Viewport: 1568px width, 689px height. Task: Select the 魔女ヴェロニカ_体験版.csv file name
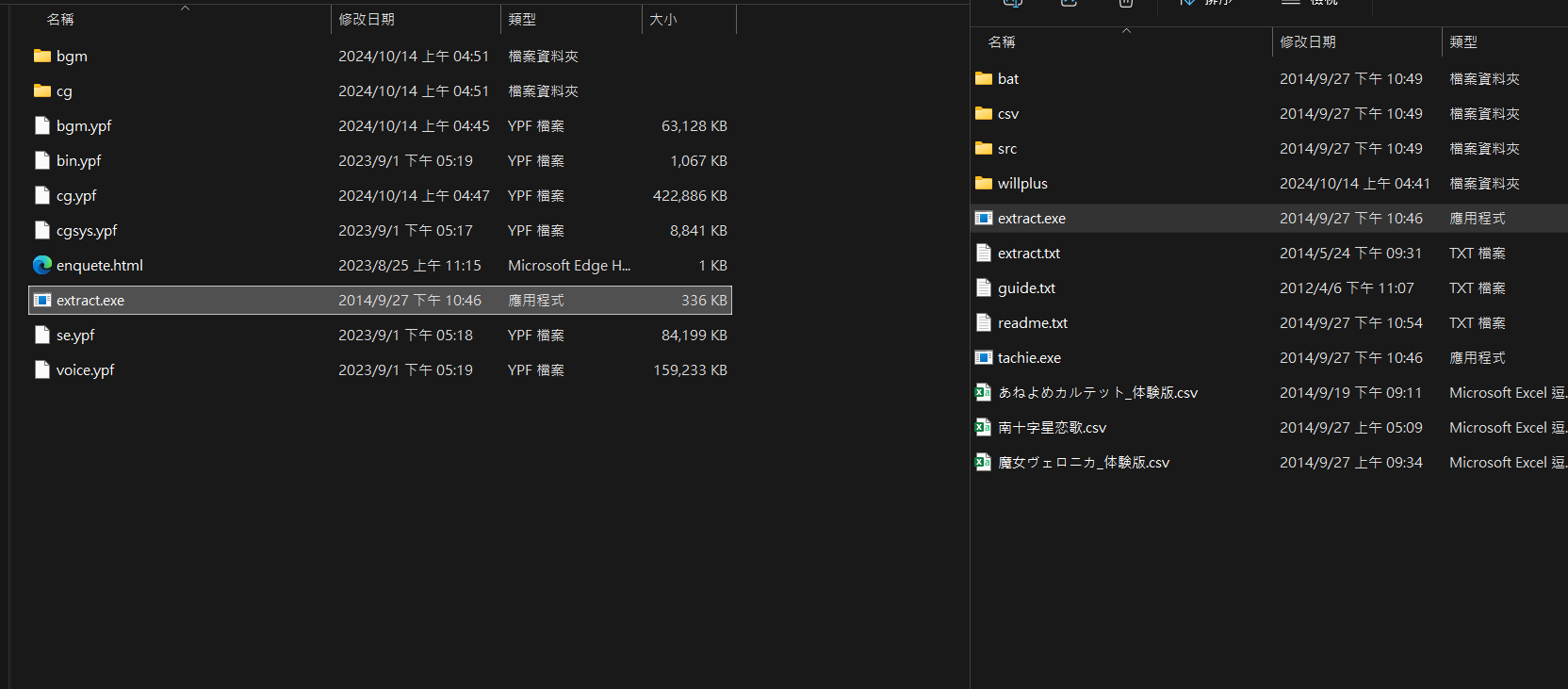(x=1083, y=462)
